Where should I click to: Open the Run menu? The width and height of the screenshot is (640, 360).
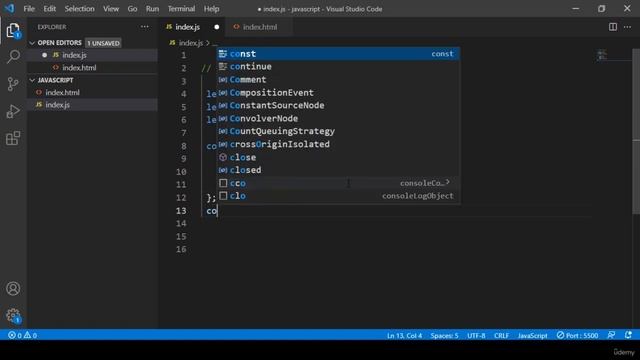tap(152, 9)
